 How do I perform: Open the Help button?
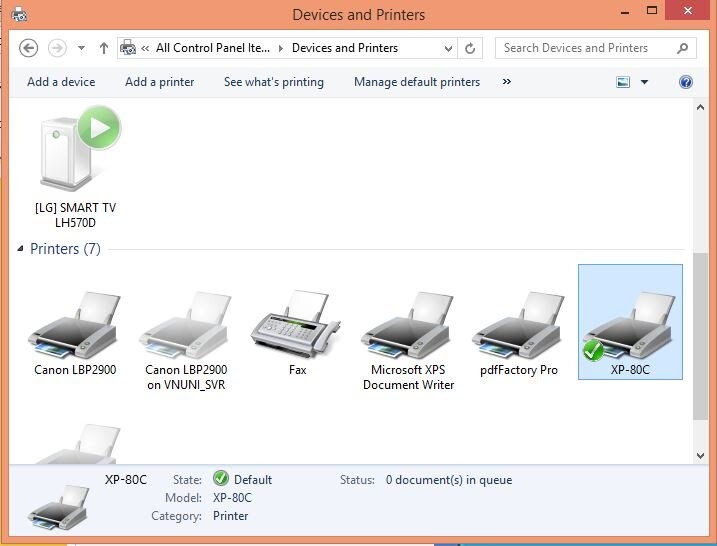(685, 82)
